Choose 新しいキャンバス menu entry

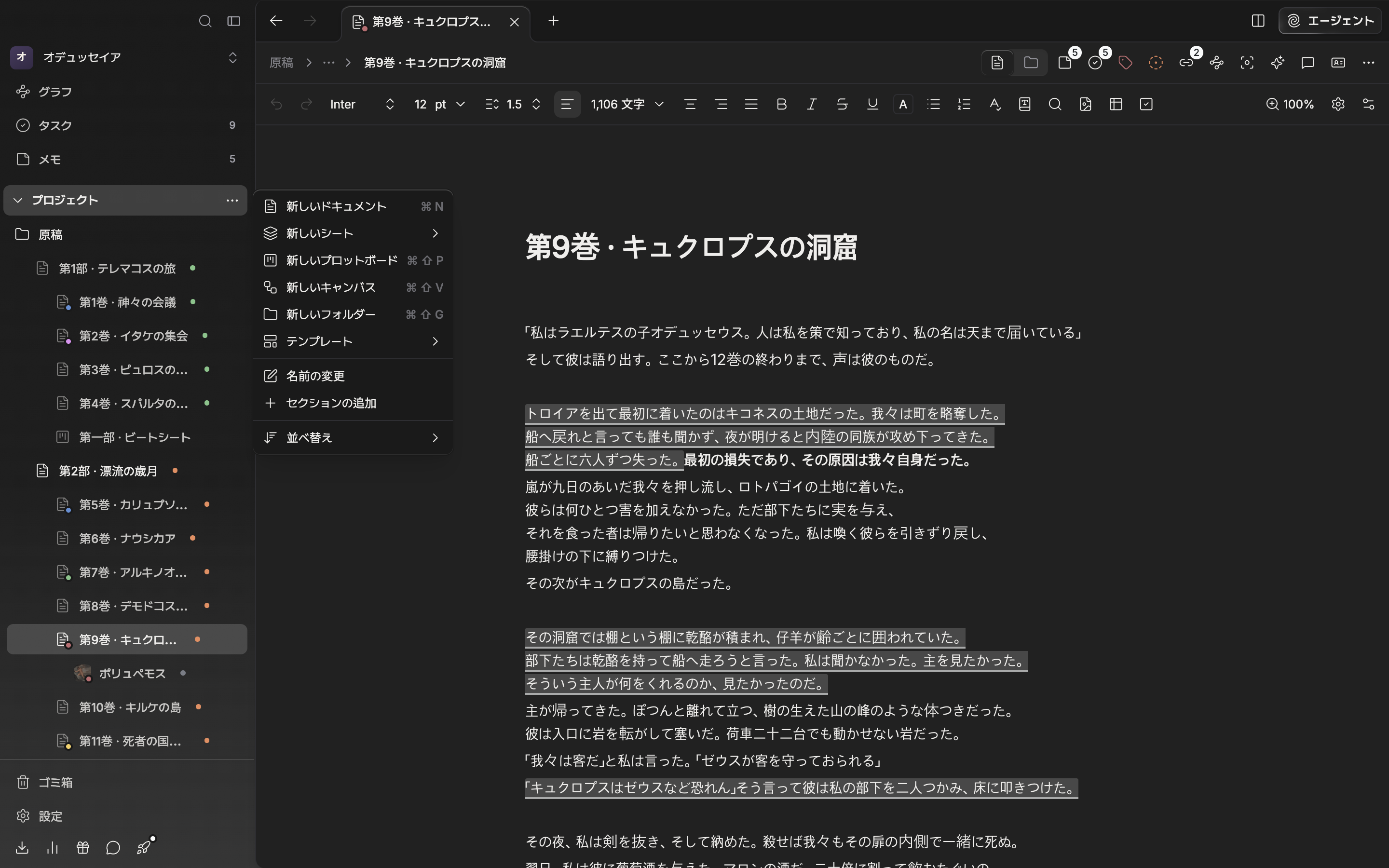click(353, 287)
